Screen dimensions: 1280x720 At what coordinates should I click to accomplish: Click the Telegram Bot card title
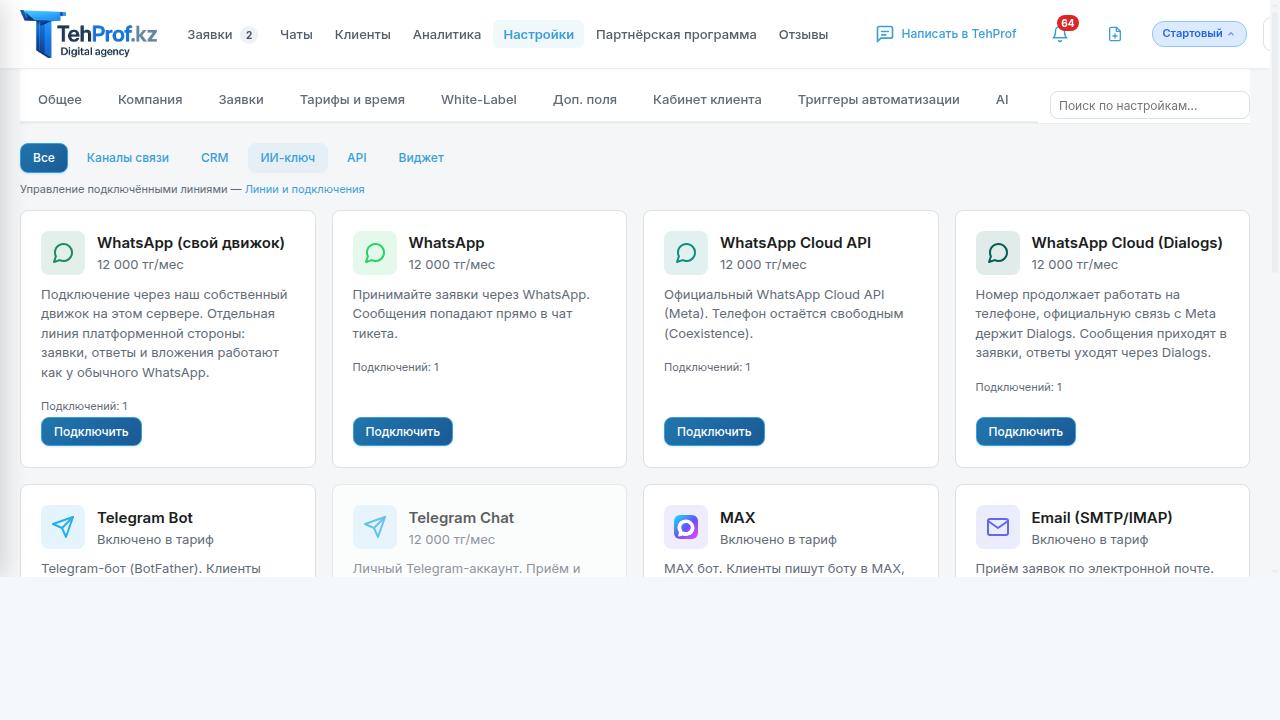(145, 518)
